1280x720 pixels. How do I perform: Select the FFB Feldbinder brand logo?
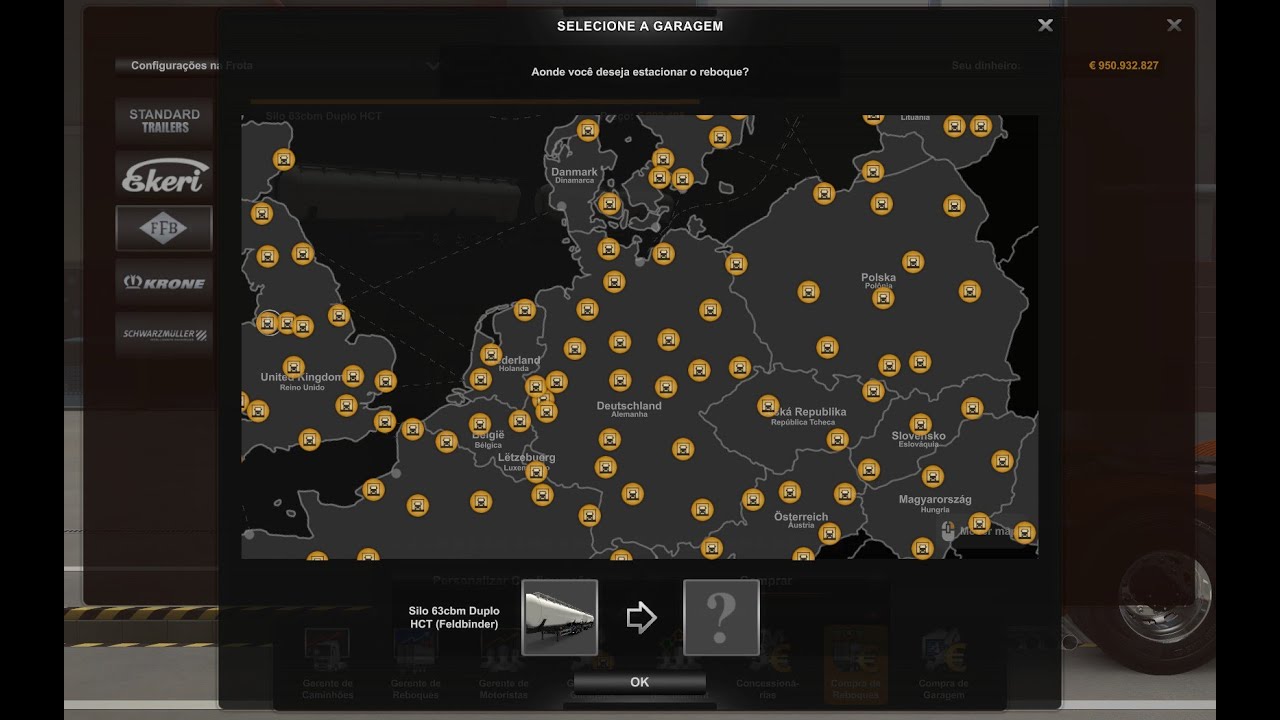164,228
